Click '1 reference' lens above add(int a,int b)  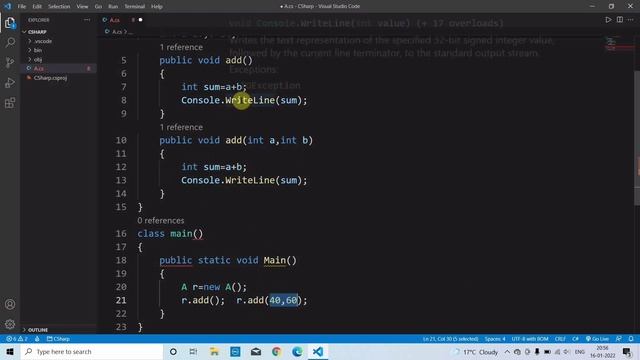click(181, 127)
